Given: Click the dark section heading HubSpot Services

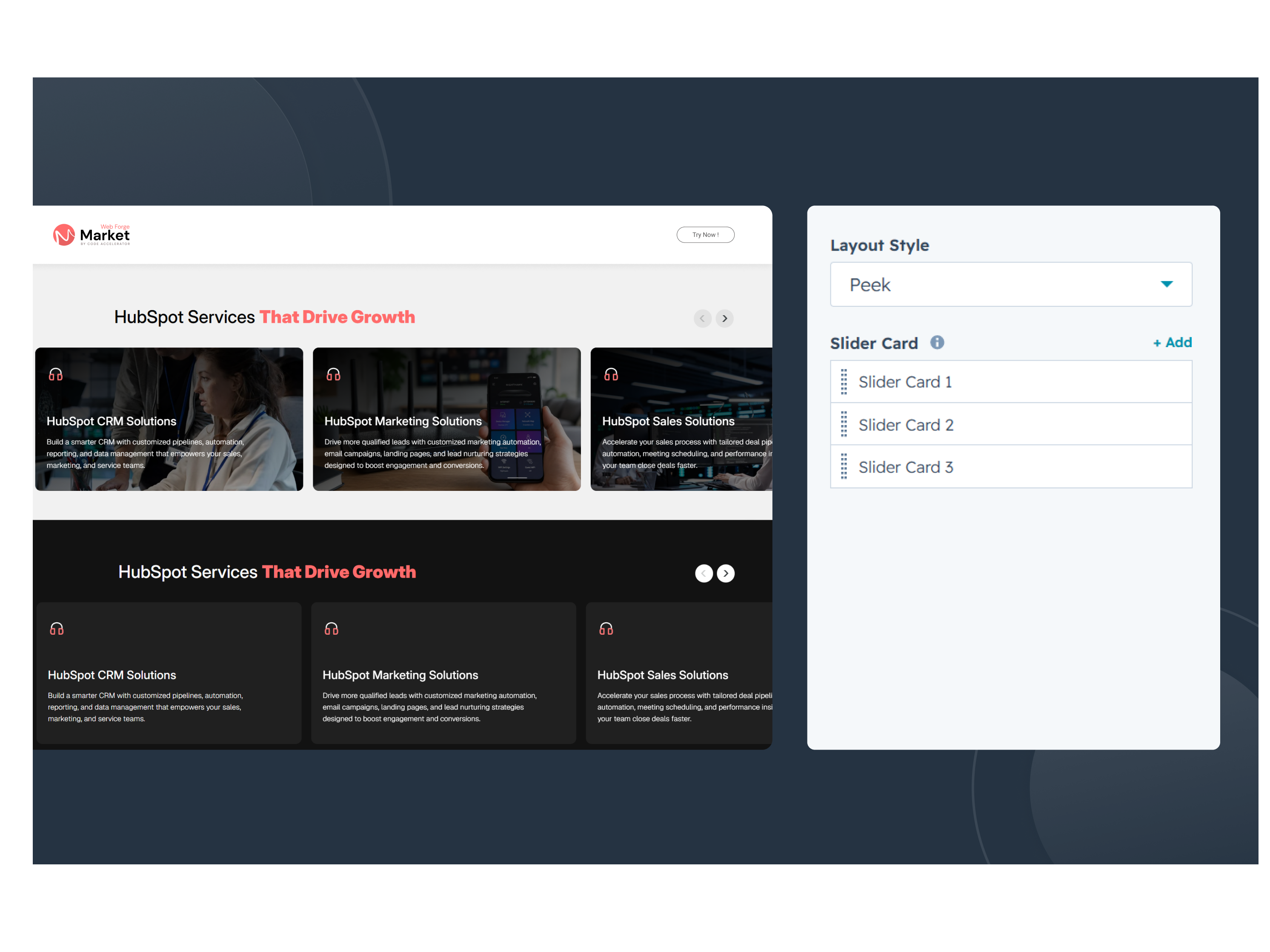Looking at the screenshot, I should tap(188, 572).
